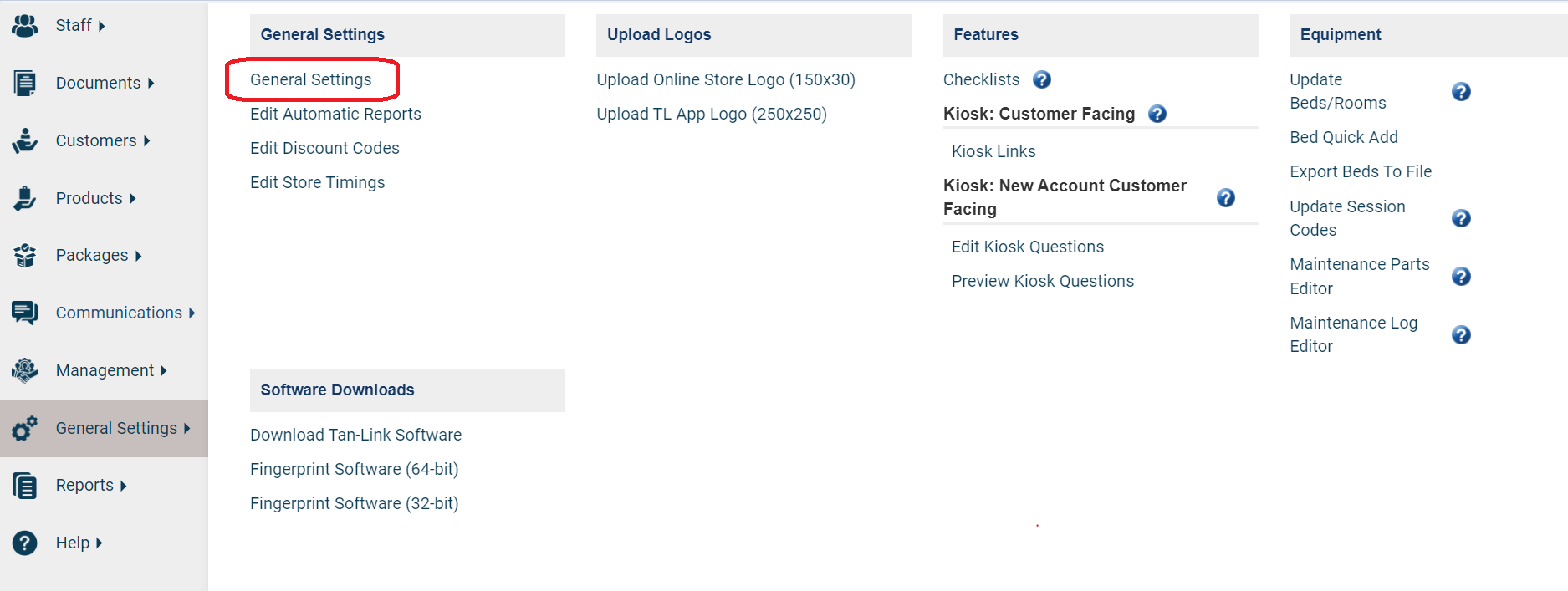Click help icon beside Update Beds/Rooms

coord(1461,92)
